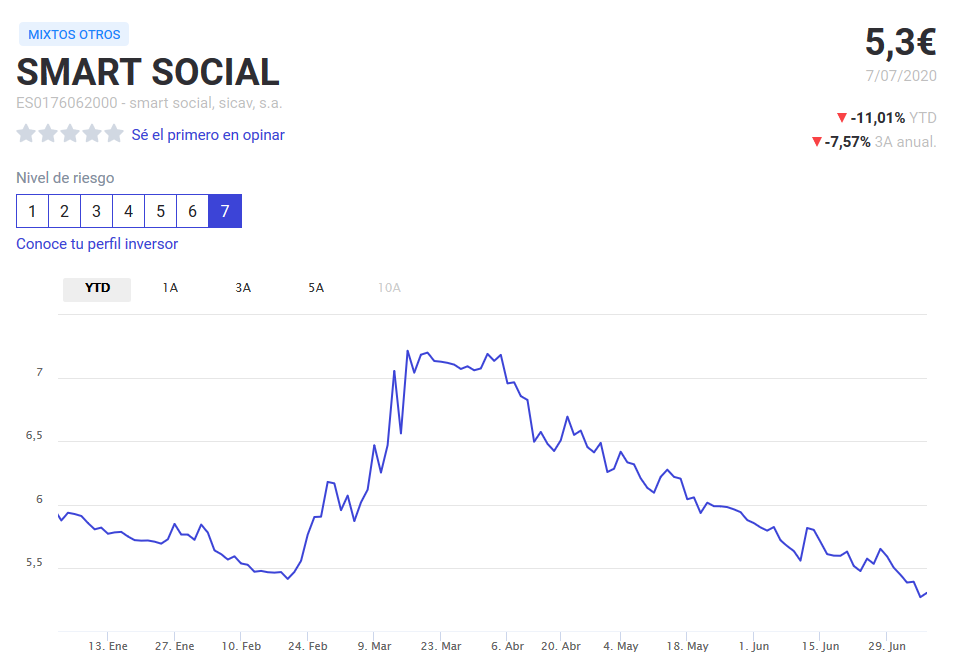Image resolution: width=957 pixels, height=666 pixels.
Task: Click the red 3A anual down-arrow
Action: (x=817, y=142)
